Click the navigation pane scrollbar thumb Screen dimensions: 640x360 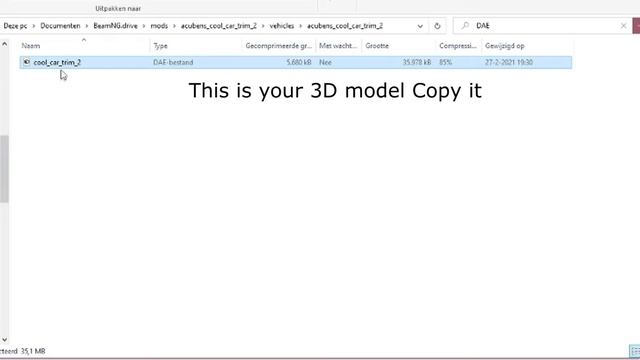(4, 169)
